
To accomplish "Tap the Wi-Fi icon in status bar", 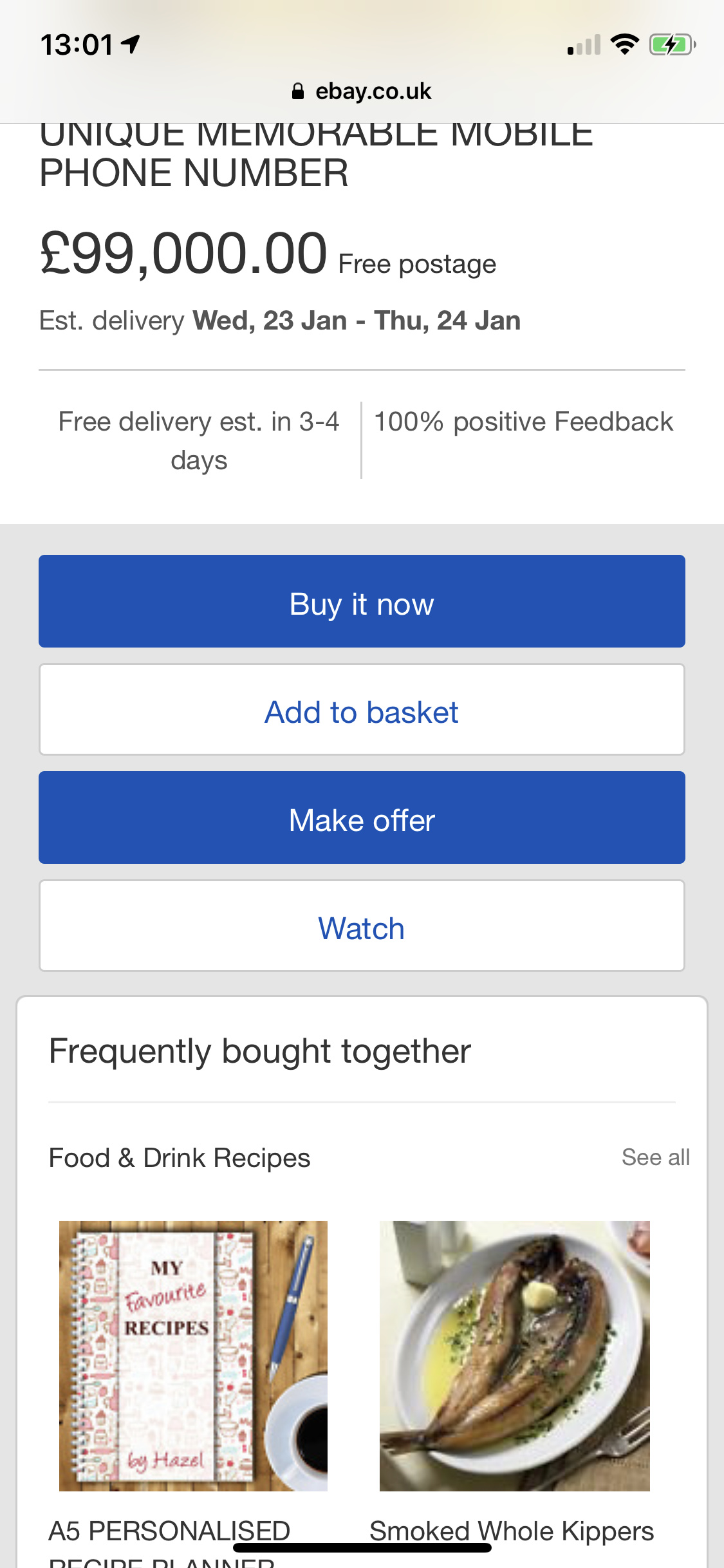I will [624, 44].
